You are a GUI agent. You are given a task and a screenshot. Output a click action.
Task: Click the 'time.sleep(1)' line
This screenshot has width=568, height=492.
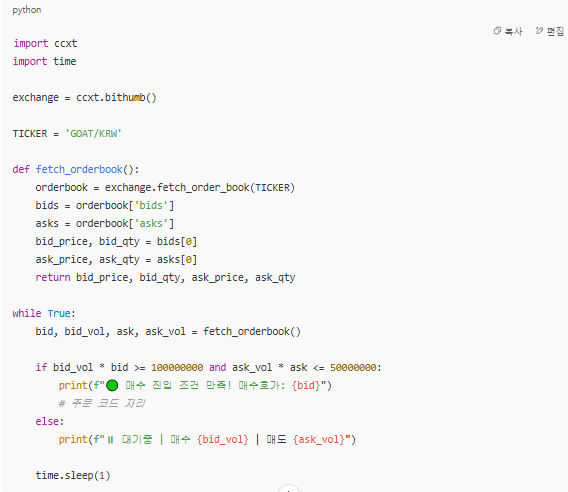click(73, 475)
